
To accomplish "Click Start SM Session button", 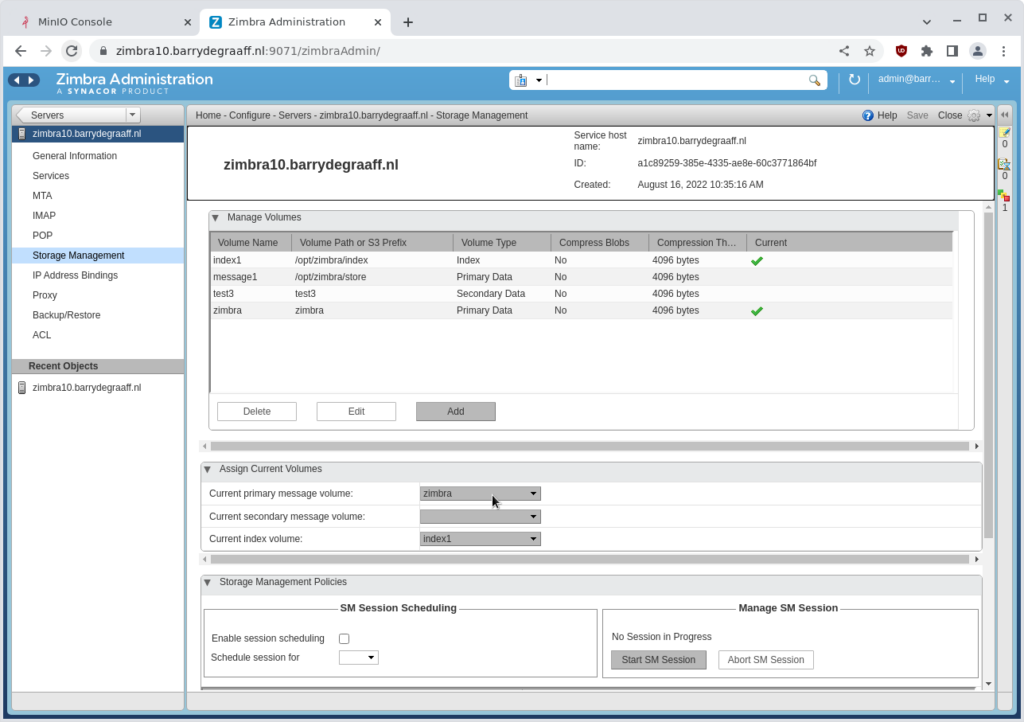I will coord(658,659).
